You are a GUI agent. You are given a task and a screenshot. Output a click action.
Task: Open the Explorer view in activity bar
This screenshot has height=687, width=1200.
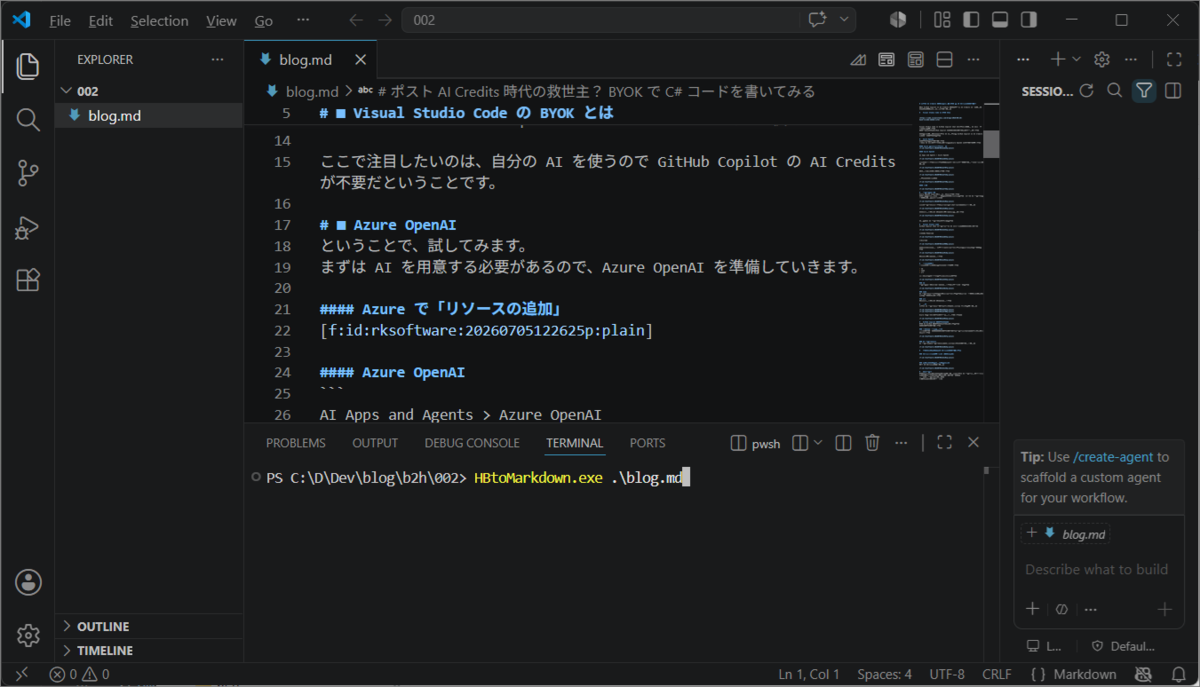tap(28, 67)
